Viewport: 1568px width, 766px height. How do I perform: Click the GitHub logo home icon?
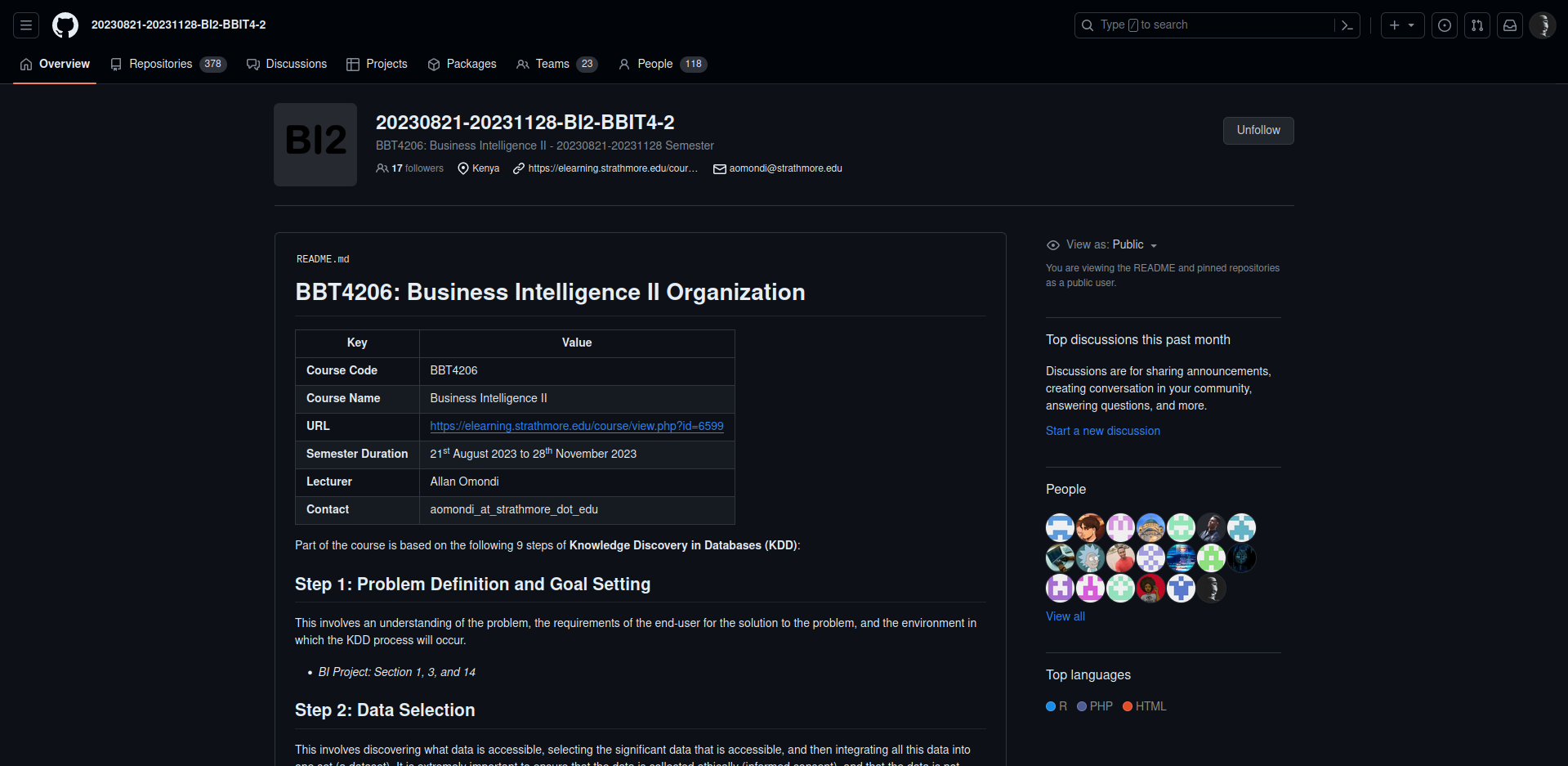[65, 25]
